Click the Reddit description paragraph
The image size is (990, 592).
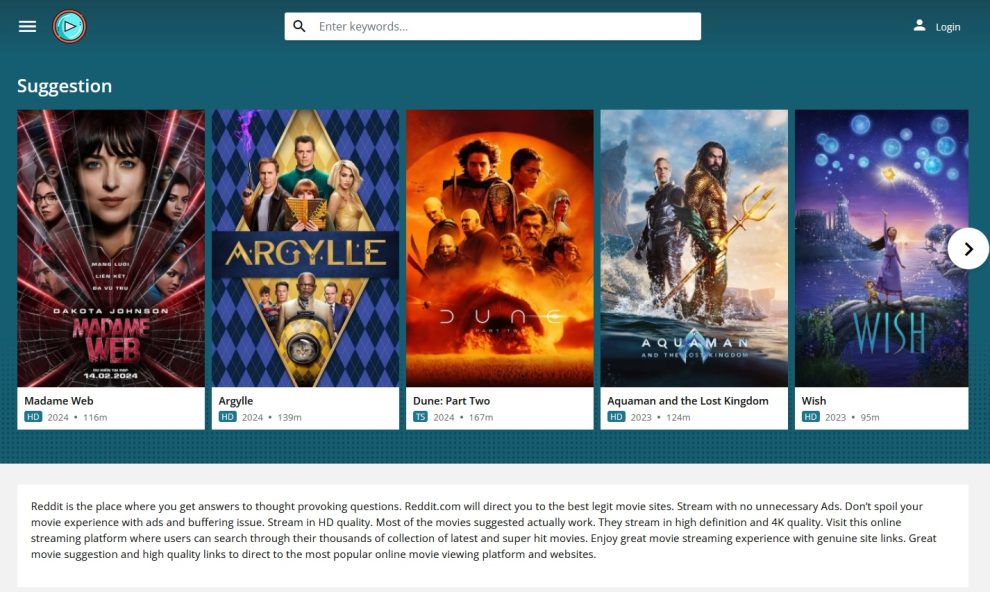point(484,530)
